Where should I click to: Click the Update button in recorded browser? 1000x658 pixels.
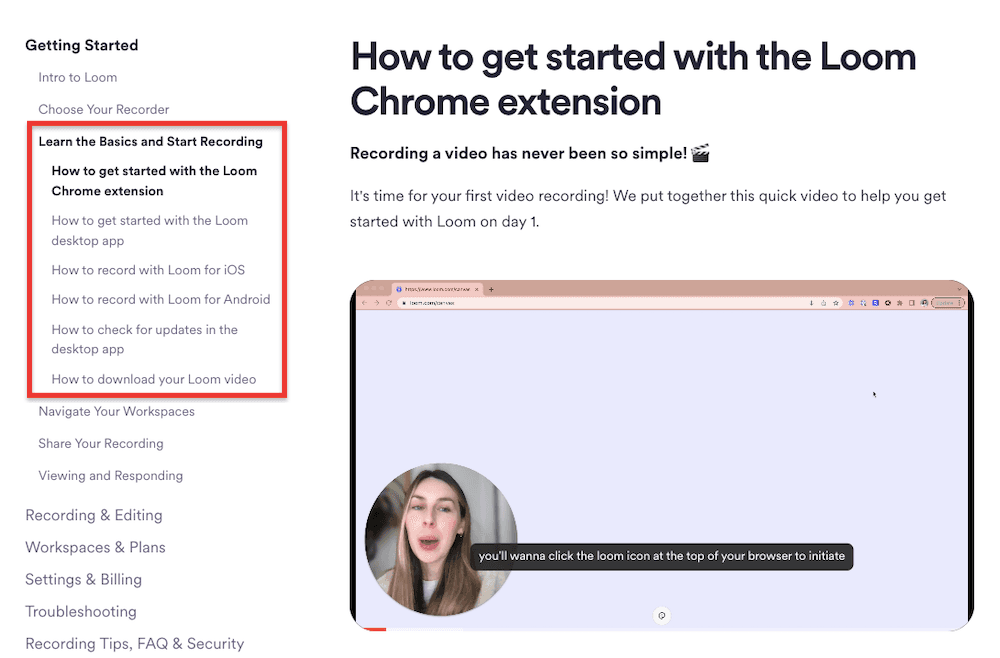coord(945,302)
